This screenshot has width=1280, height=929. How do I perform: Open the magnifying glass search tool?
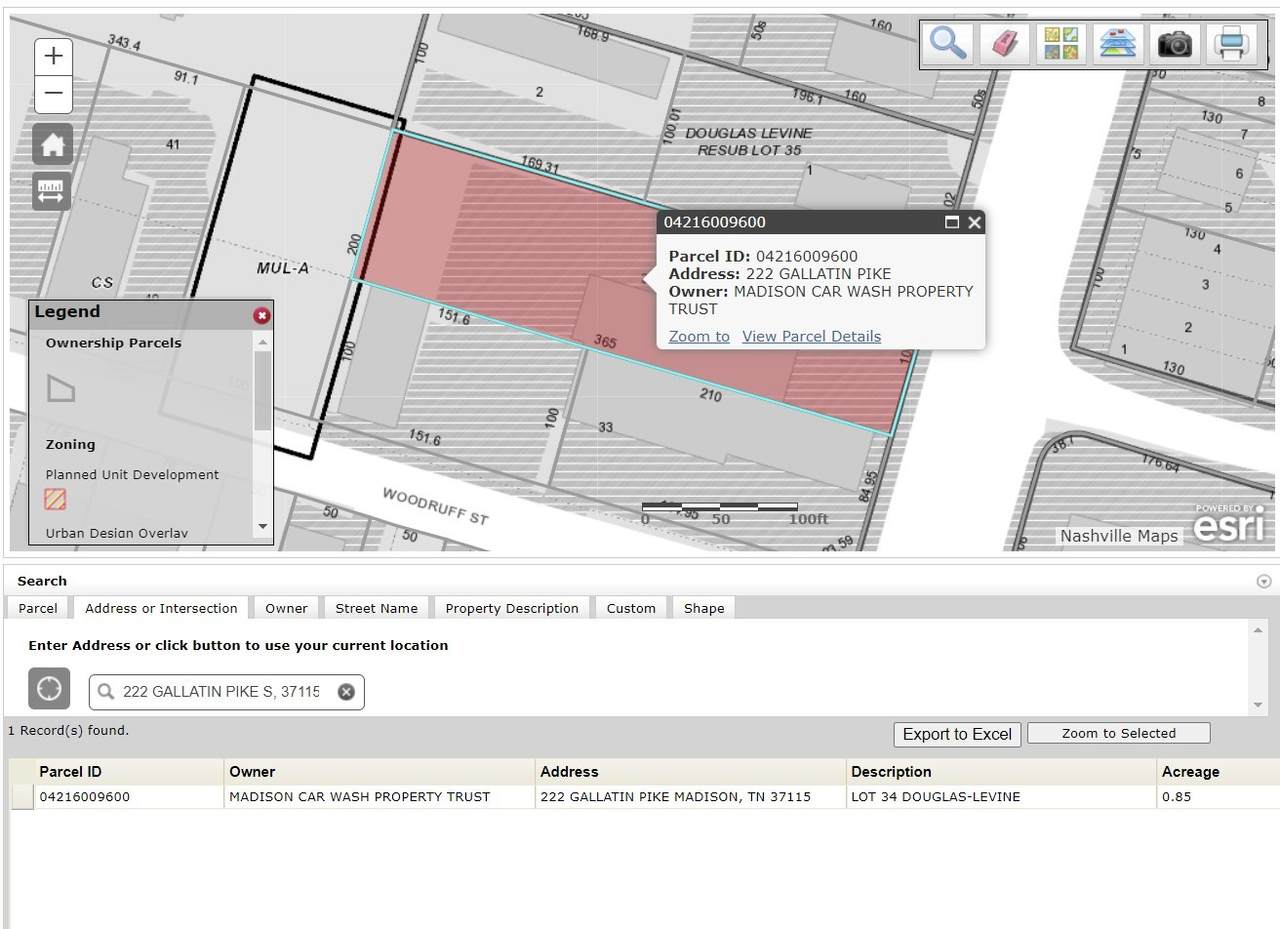pyautogui.click(x=947, y=44)
